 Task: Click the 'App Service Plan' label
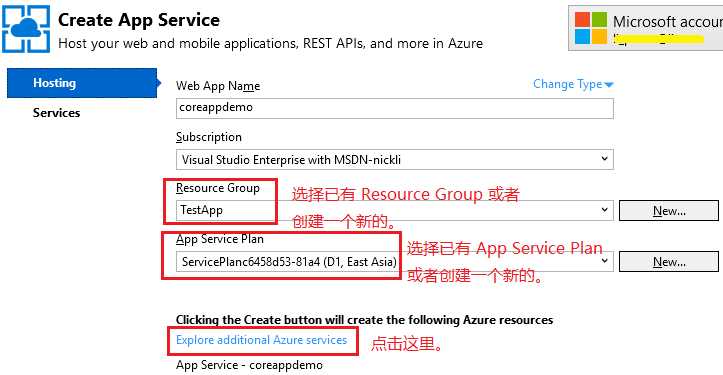pos(219,239)
